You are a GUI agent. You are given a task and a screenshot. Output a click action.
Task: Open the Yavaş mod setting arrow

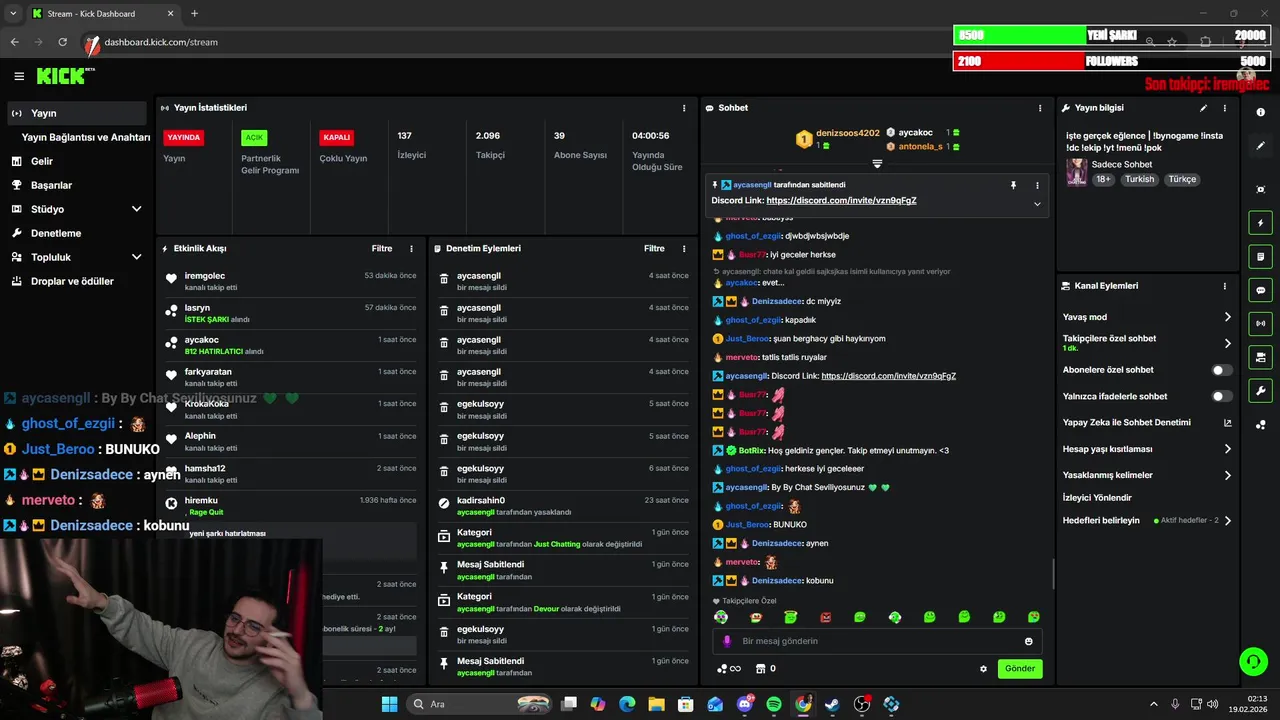point(1228,317)
